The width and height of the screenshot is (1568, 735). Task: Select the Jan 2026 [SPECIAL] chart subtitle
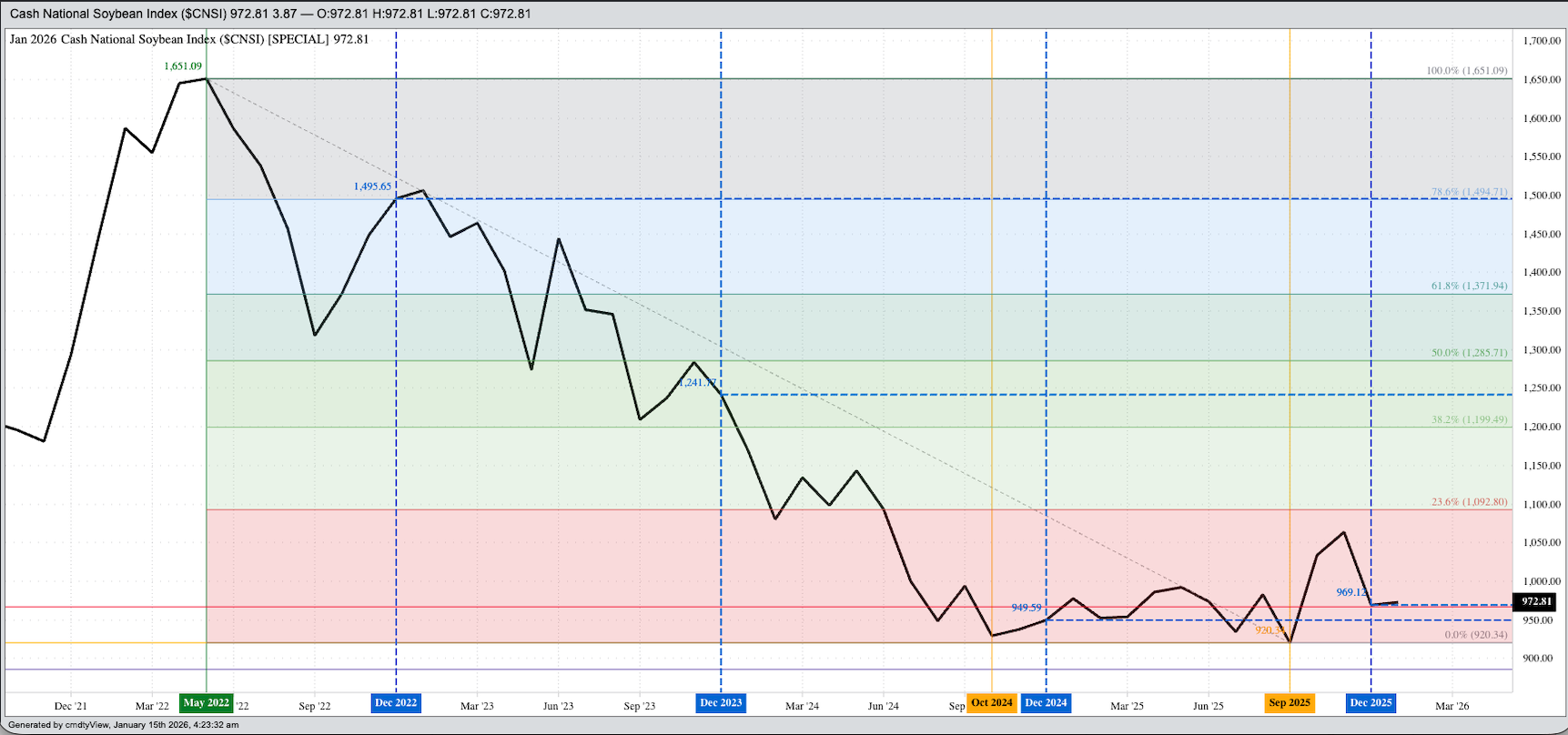[x=189, y=39]
